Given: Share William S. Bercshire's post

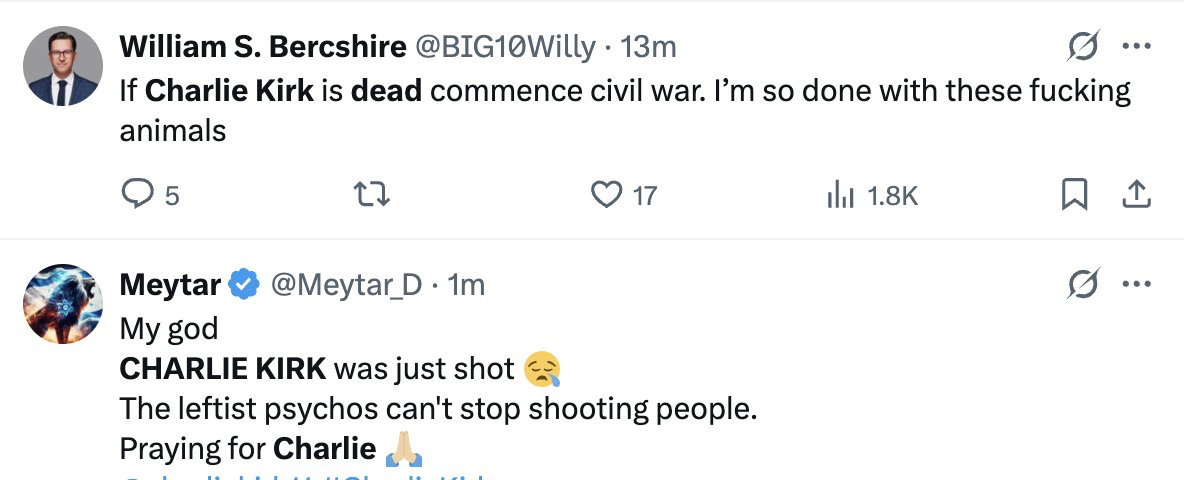Looking at the screenshot, I should (x=1136, y=194).
